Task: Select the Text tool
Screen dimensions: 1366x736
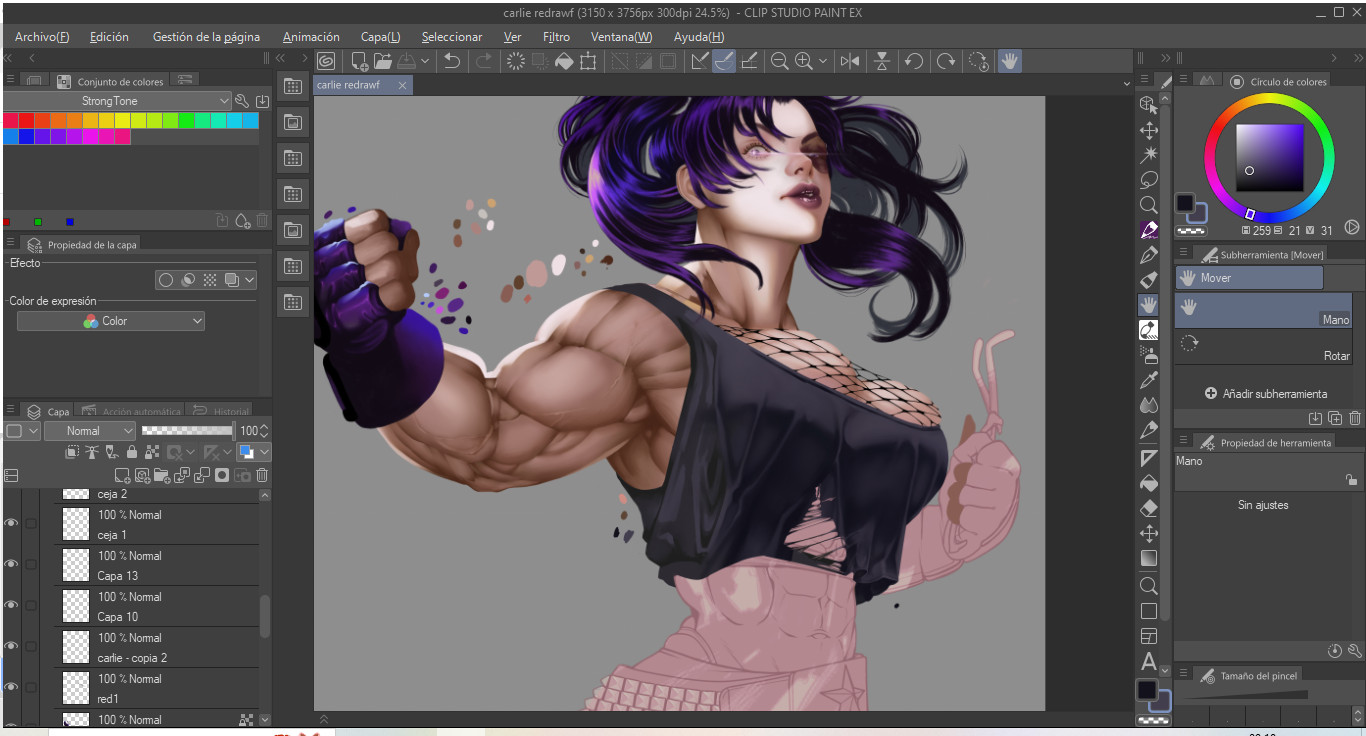Action: (1149, 661)
